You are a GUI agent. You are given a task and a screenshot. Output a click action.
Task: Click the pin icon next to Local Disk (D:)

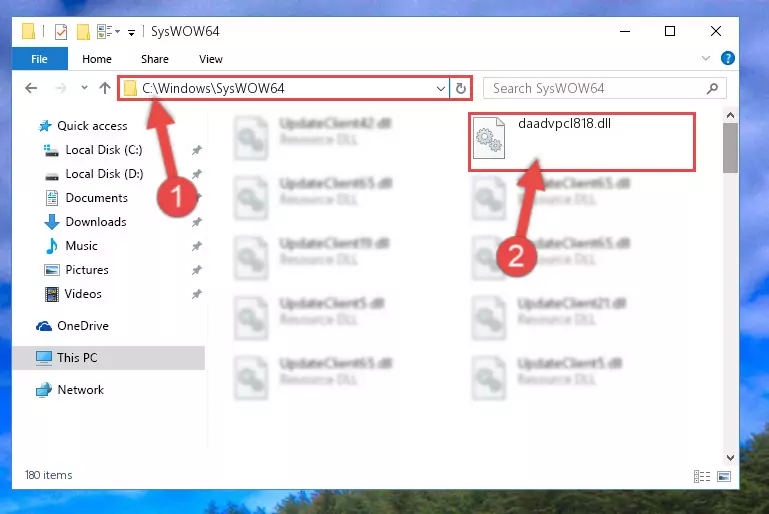[197, 174]
